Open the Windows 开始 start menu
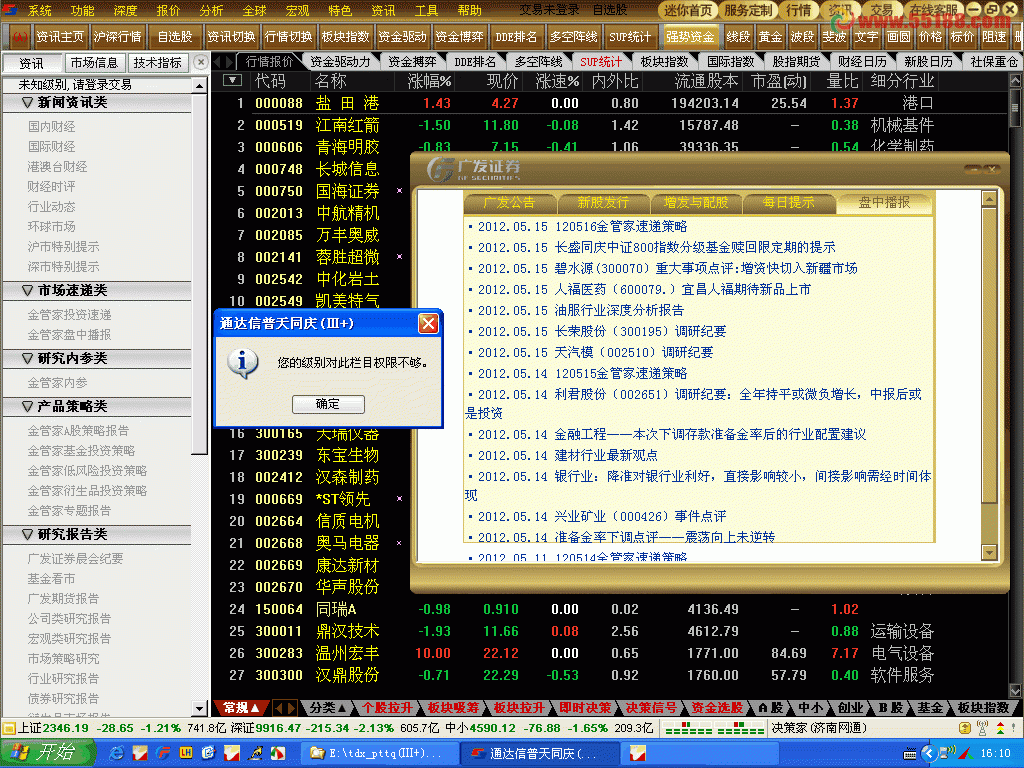Viewport: 1024px width, 768px height. 46,753
